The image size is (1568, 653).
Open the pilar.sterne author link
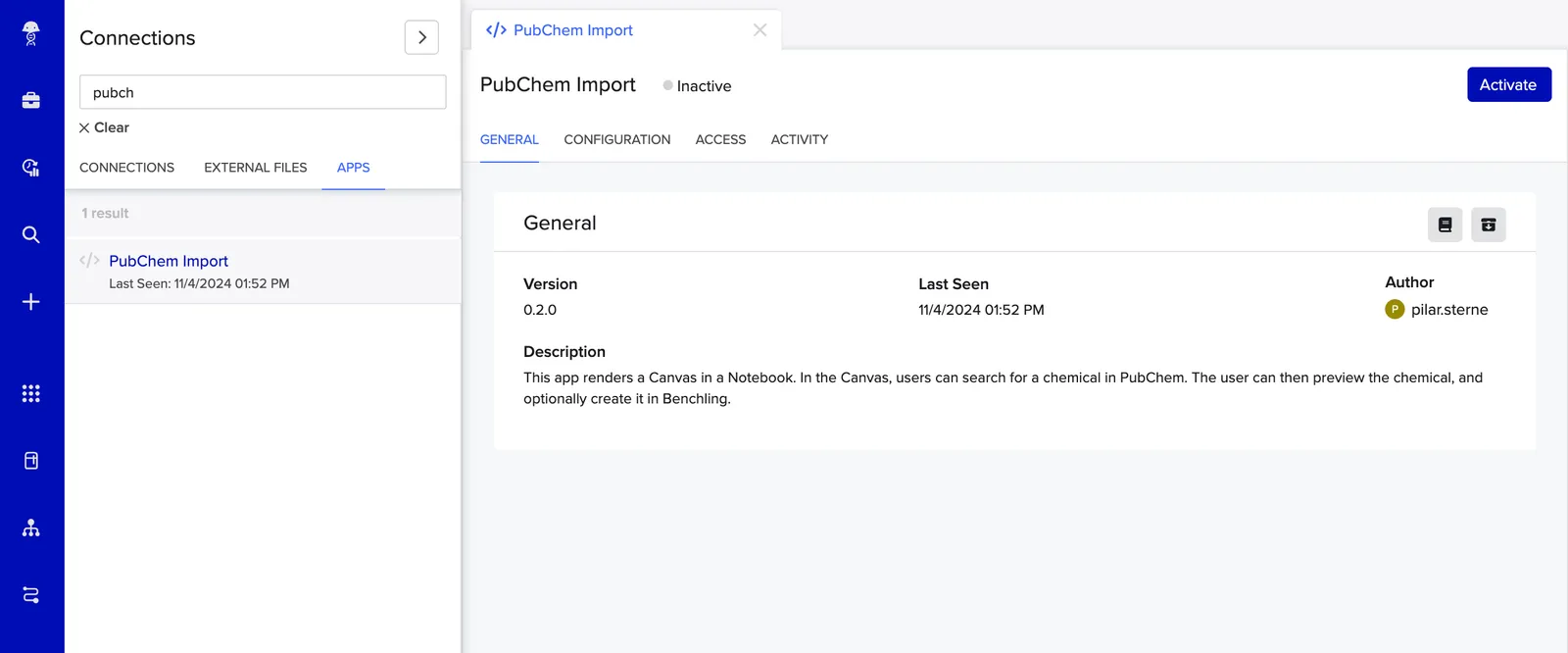[1449, 310]
